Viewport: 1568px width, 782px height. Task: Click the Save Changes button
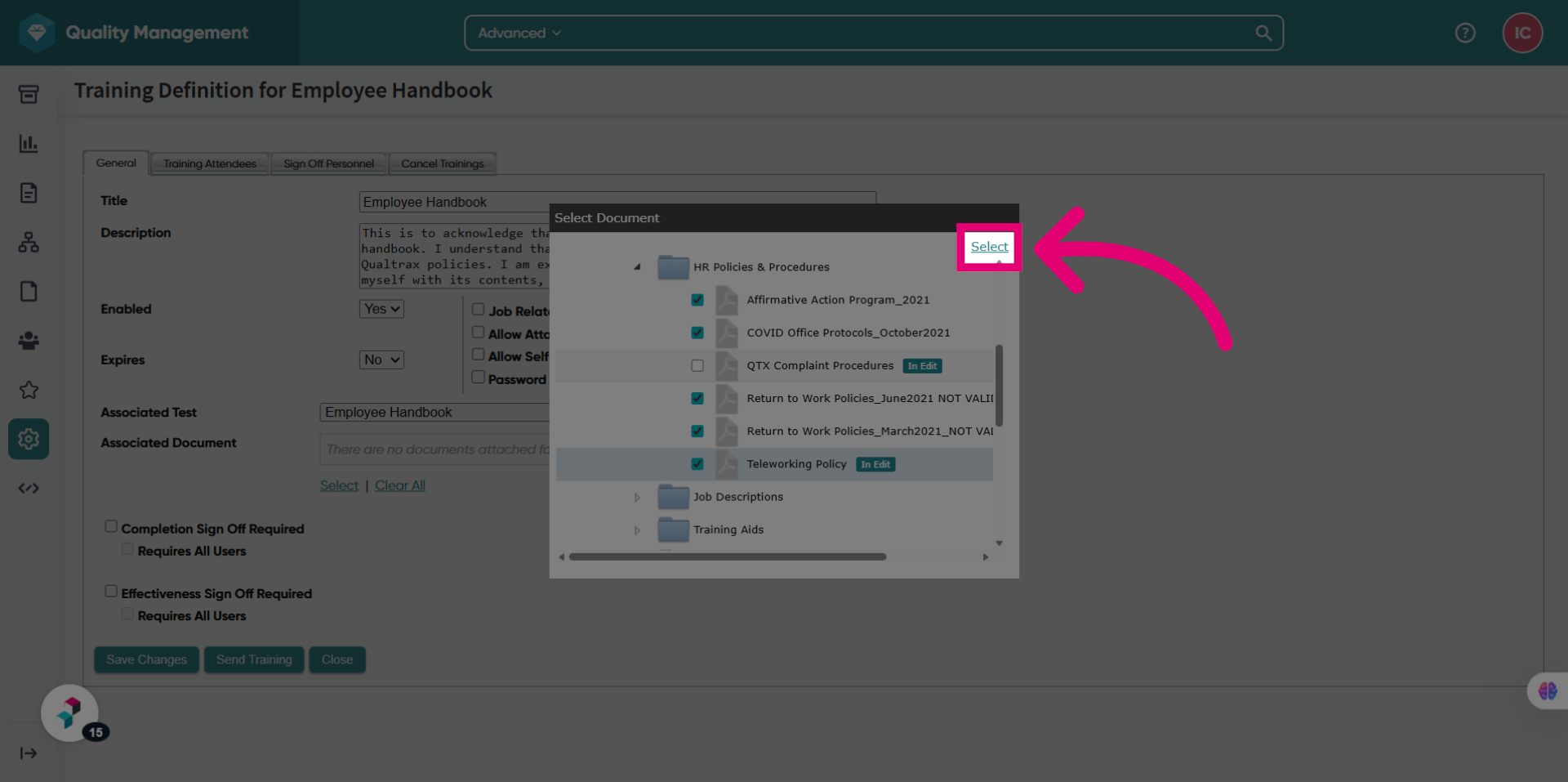click(146, 659)
